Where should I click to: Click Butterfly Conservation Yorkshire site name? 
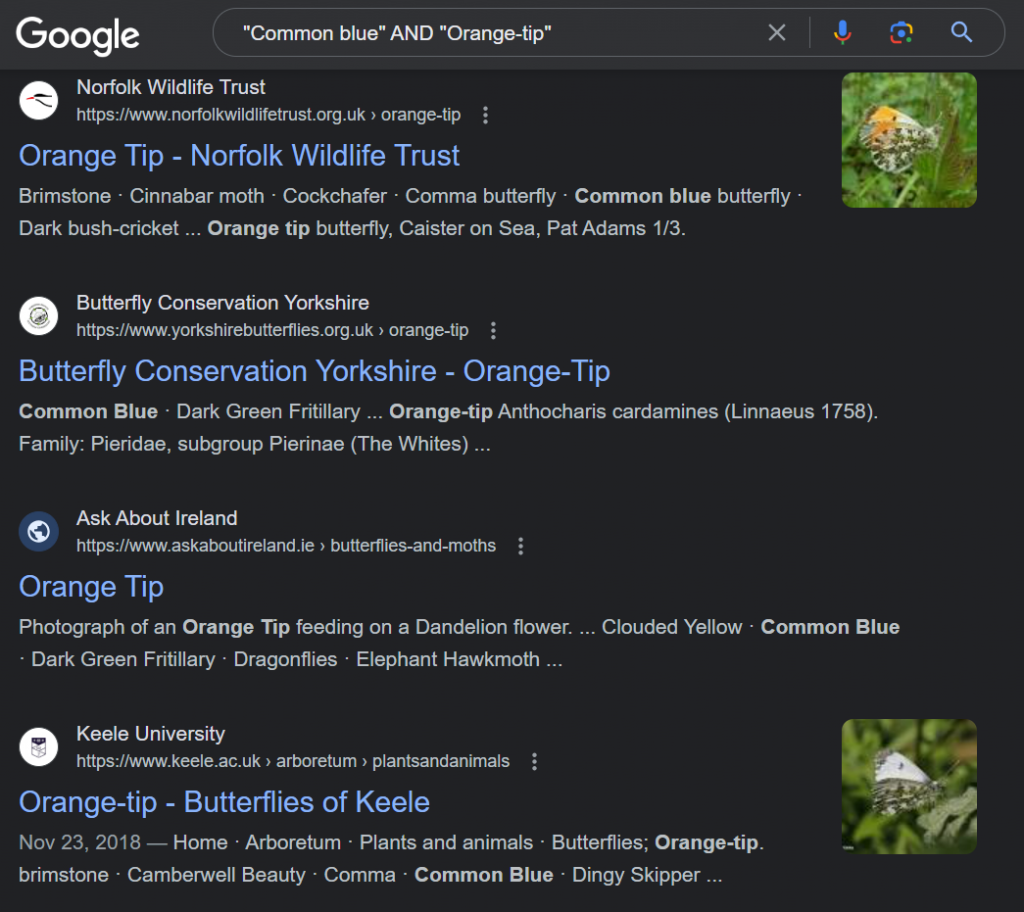click(x=223, y=303)
